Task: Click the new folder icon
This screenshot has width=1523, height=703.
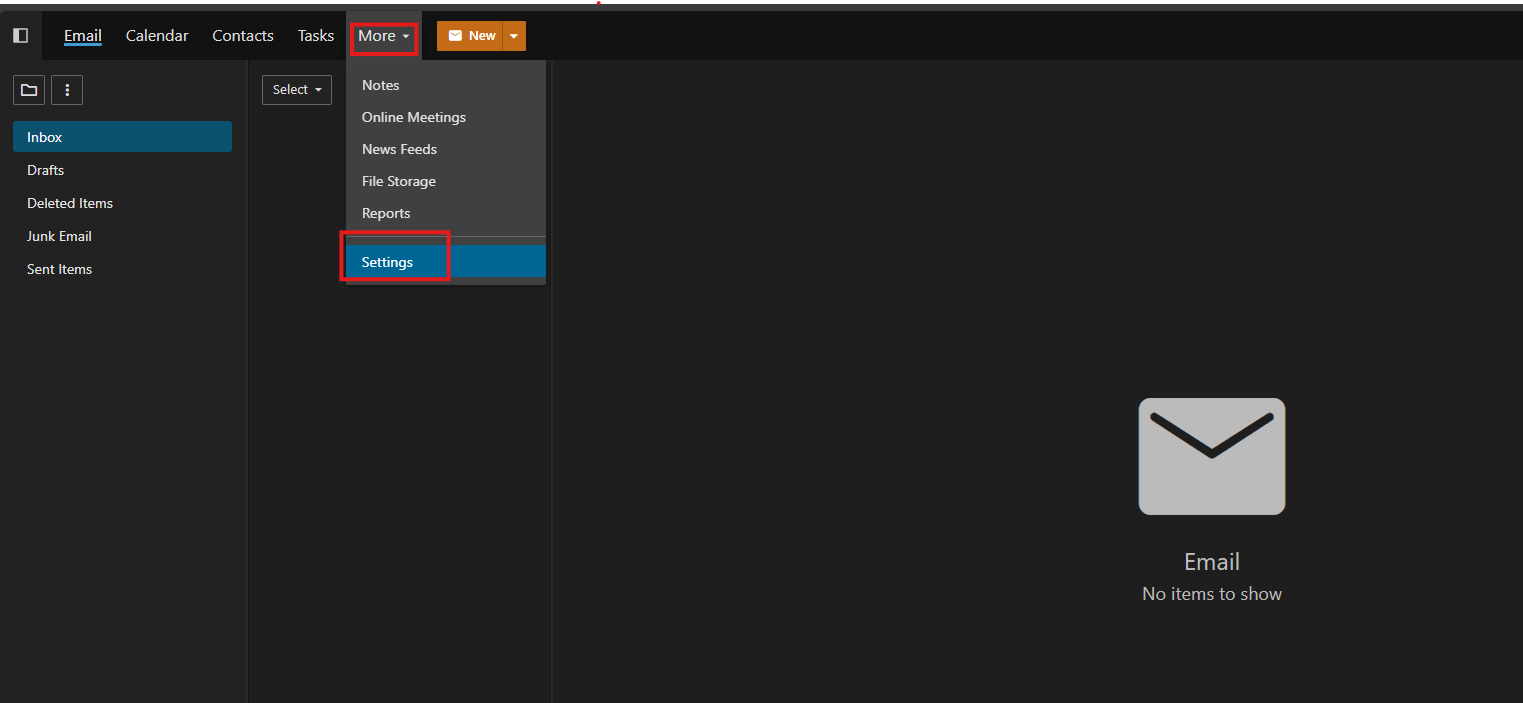Action: (29, 90)
